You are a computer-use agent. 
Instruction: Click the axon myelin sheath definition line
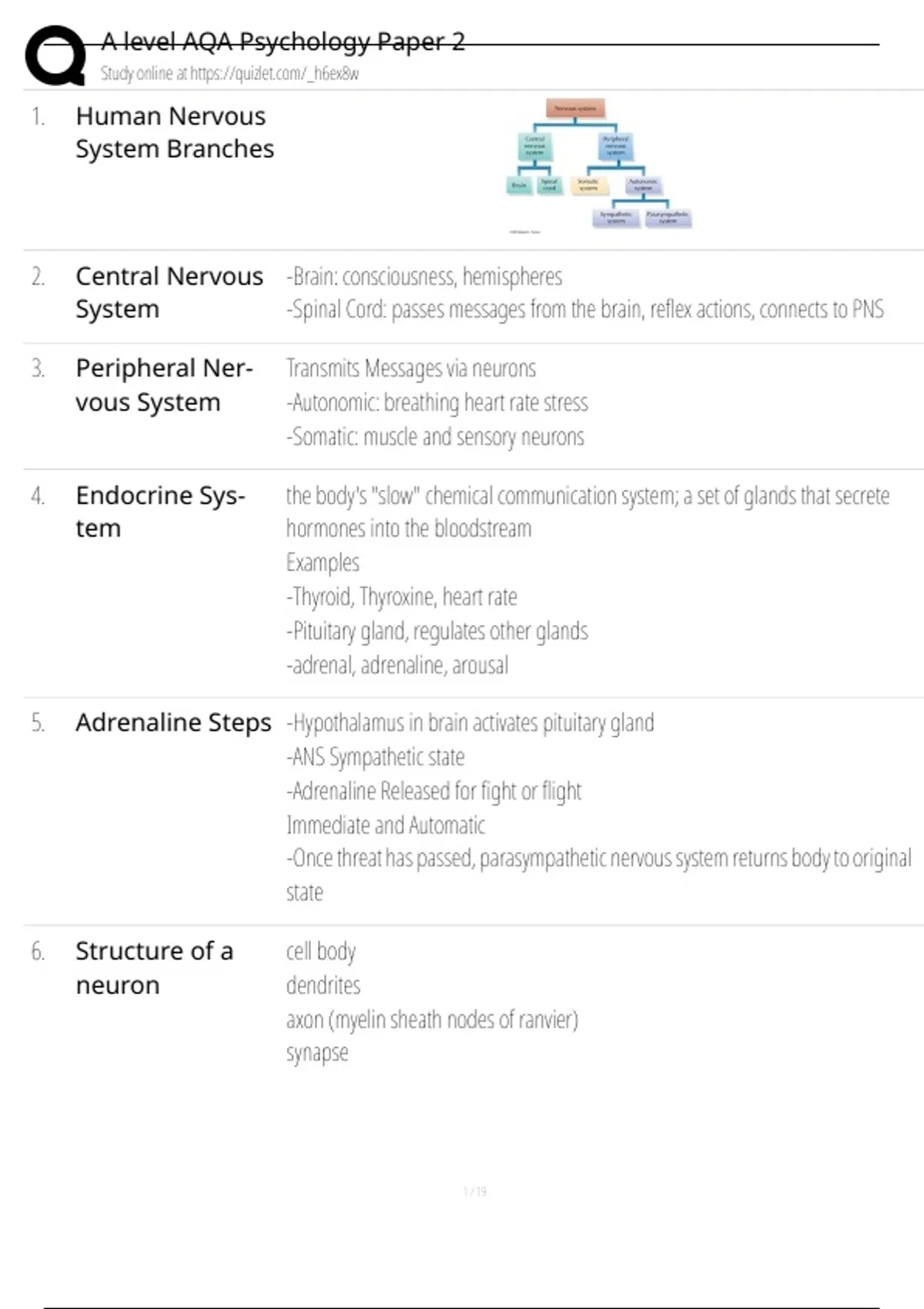pos(432,1019)
